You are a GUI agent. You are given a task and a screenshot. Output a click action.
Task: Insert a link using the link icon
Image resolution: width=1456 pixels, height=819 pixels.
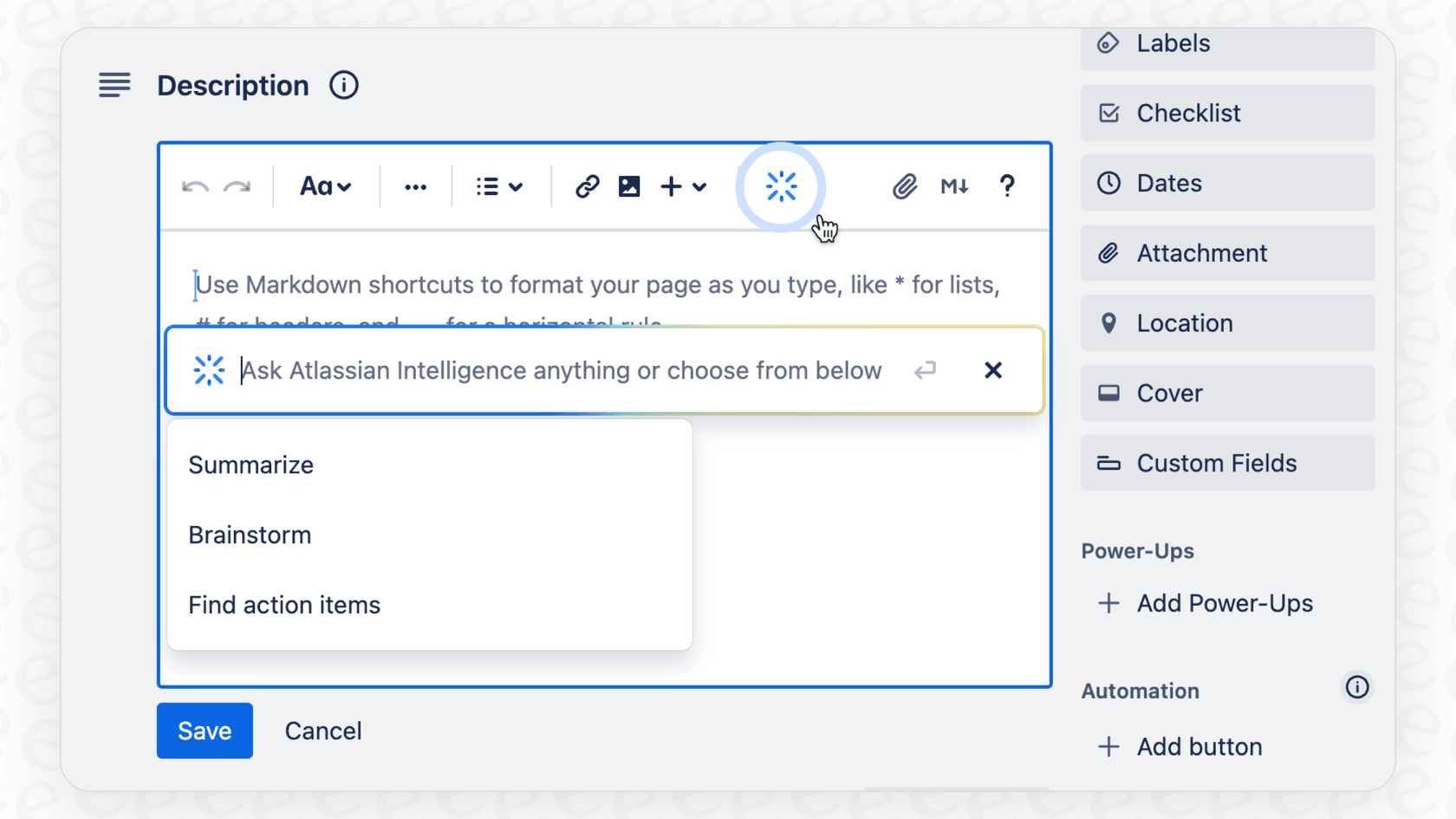pyautogui.click(x=588, y=185)
